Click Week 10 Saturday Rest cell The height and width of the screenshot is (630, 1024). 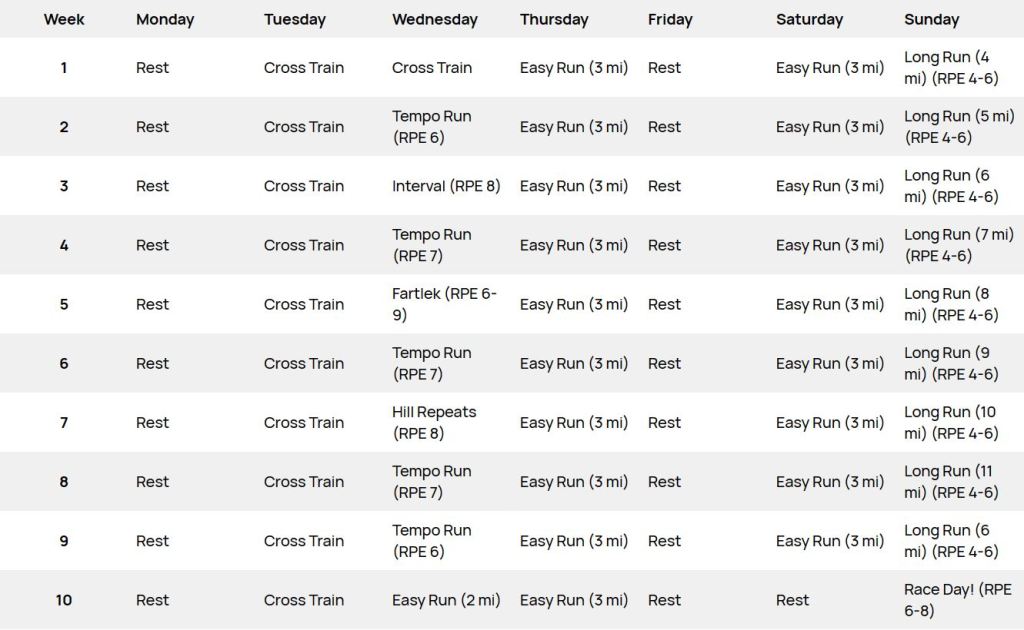click(x=792, y=600)
